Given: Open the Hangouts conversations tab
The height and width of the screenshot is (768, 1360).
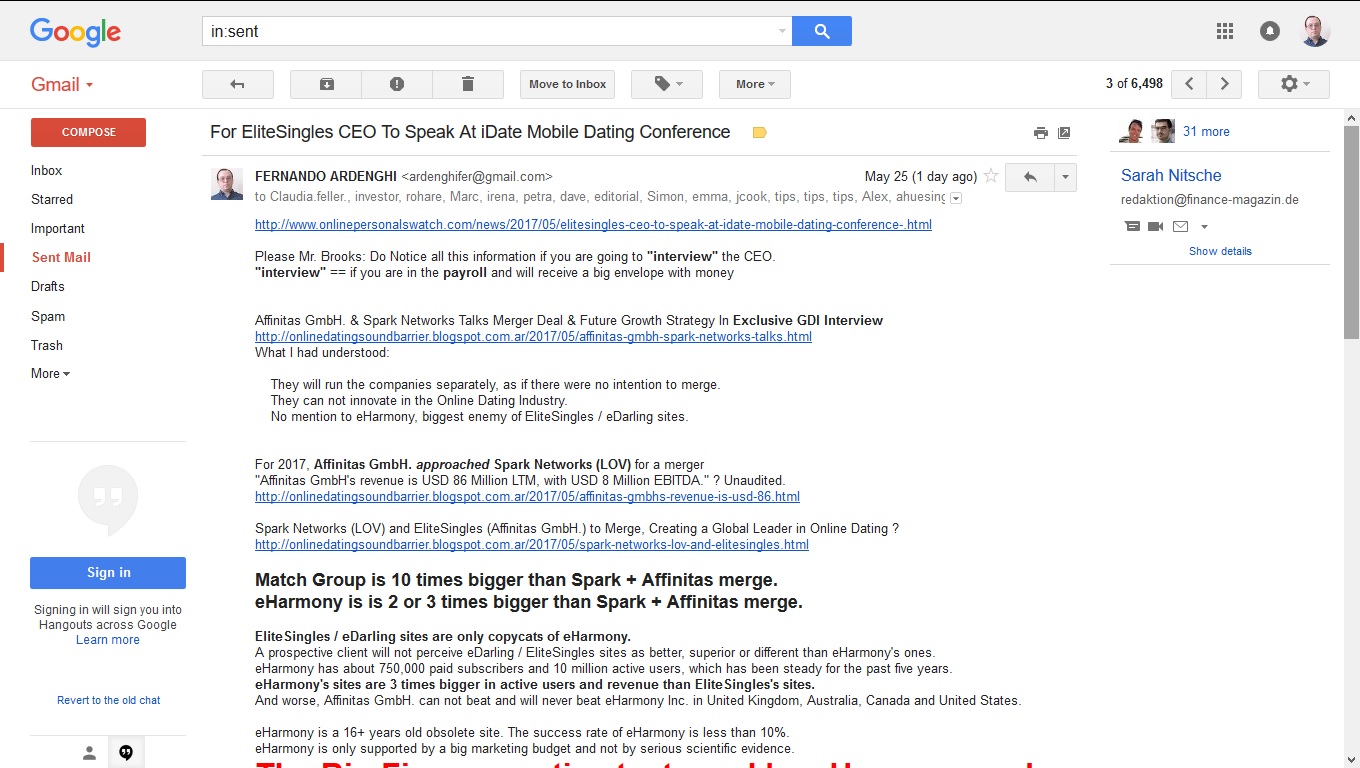Looking at the screenshot, I should coord(126,752).
